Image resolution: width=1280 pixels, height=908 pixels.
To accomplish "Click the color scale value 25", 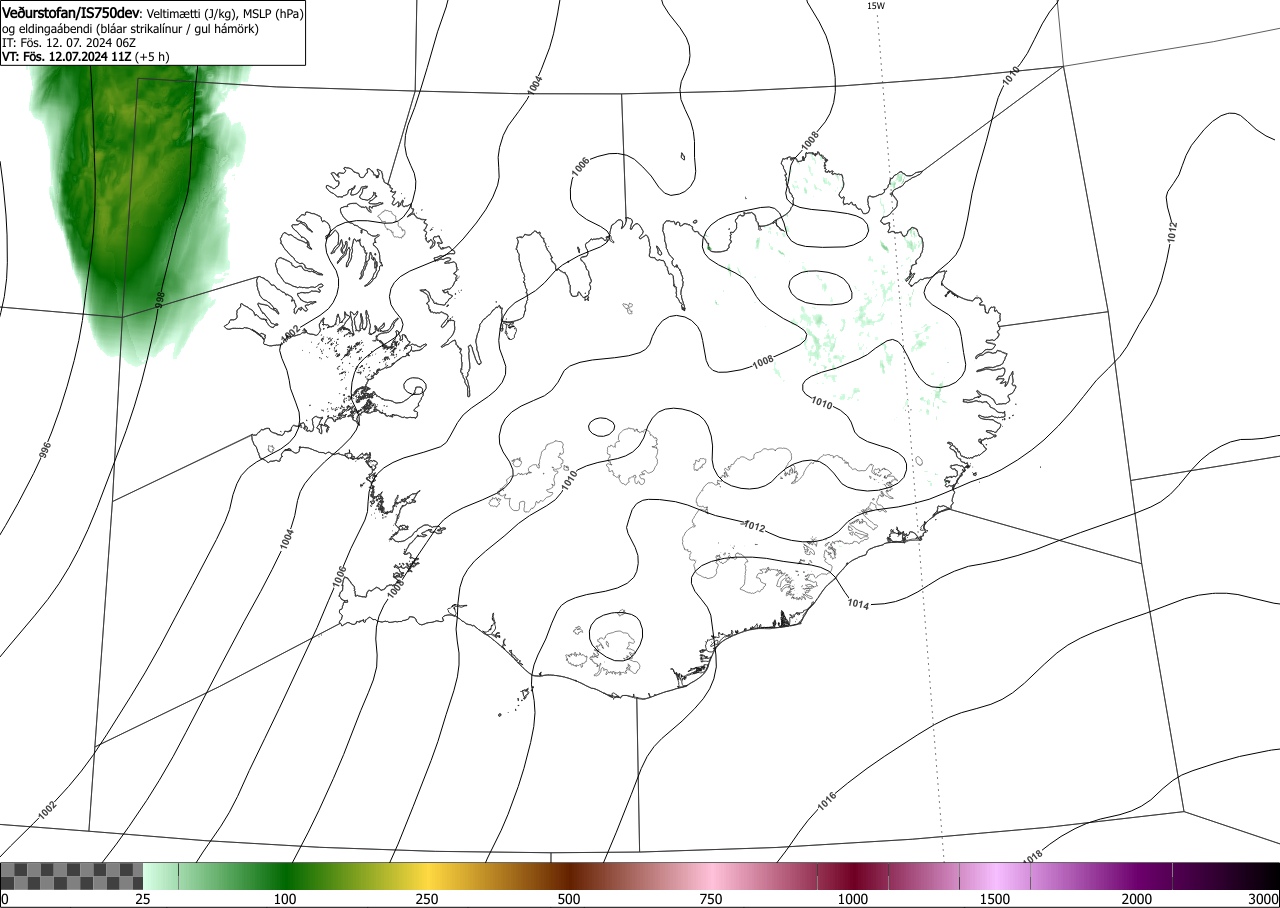I will click(x=143, y=899).
